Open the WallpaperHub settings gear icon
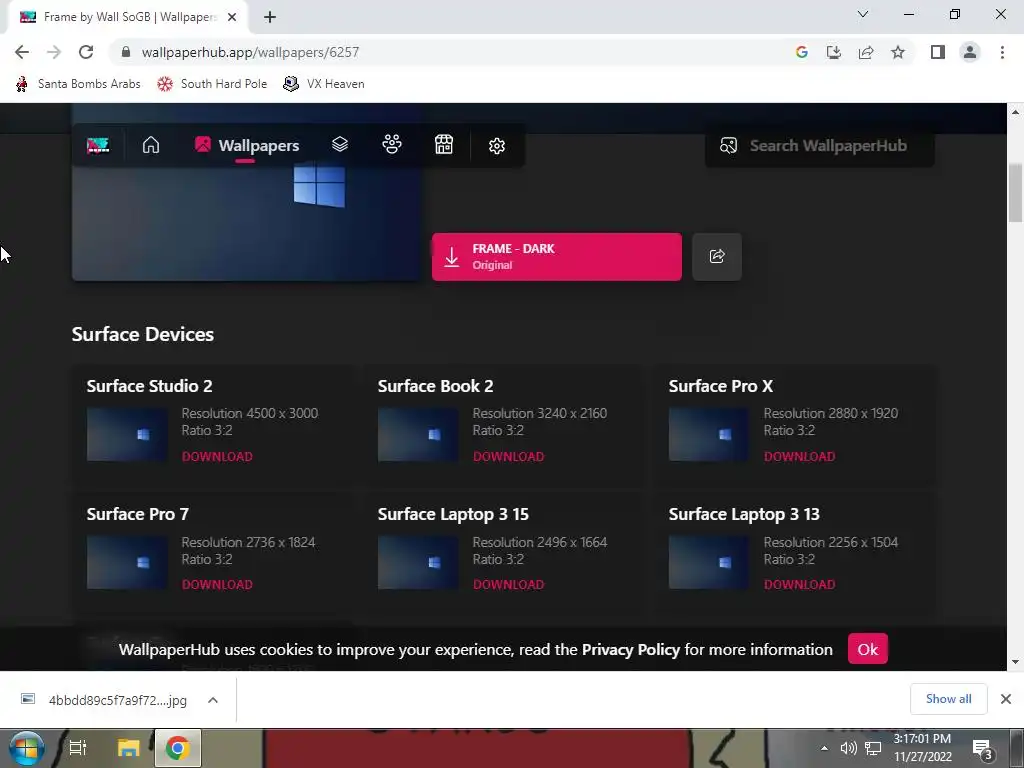 pos(497,146)
